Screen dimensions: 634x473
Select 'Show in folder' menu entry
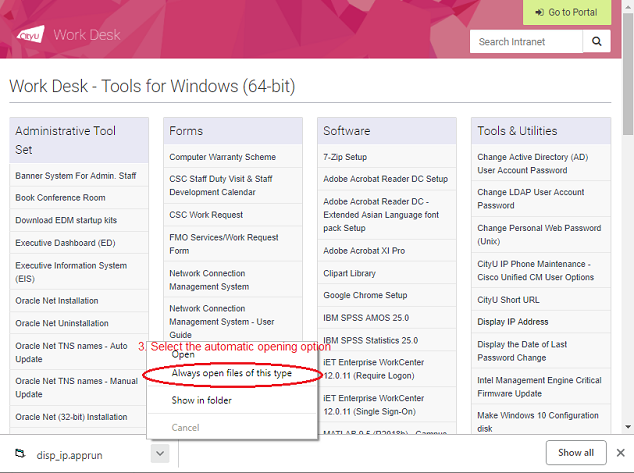click(202, 400)
